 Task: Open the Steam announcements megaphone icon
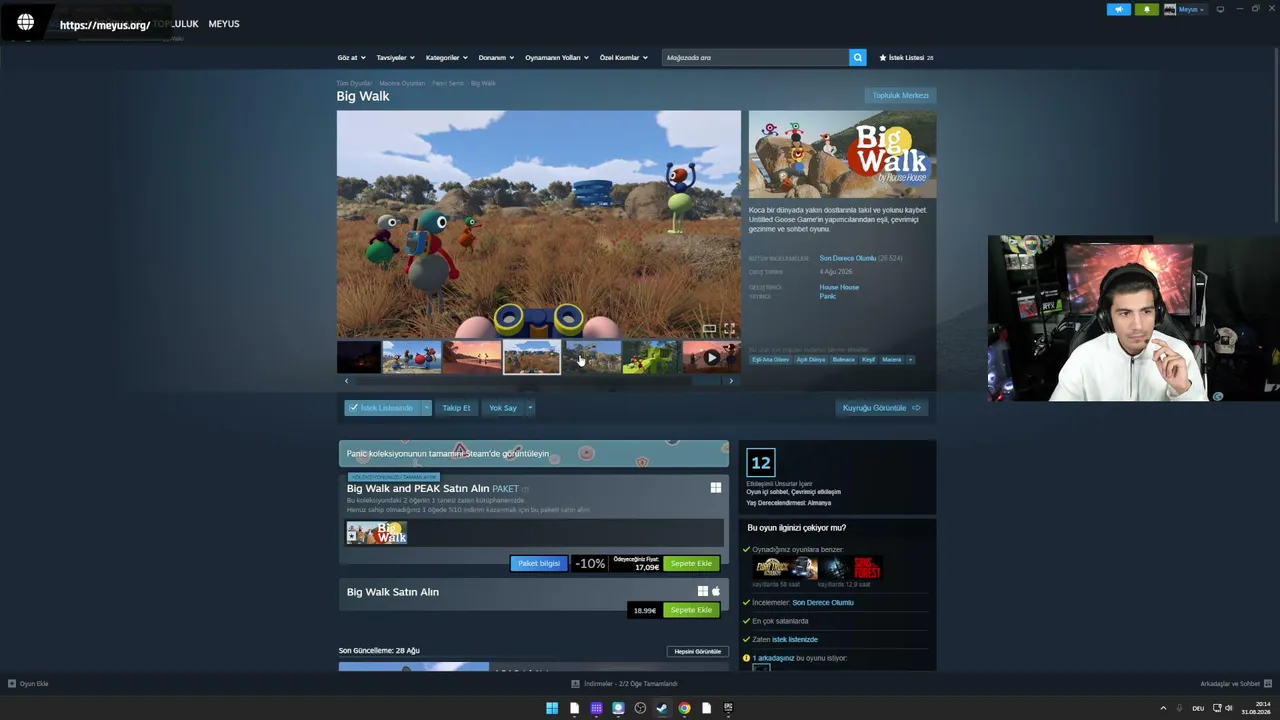[x=1118, y=9]
